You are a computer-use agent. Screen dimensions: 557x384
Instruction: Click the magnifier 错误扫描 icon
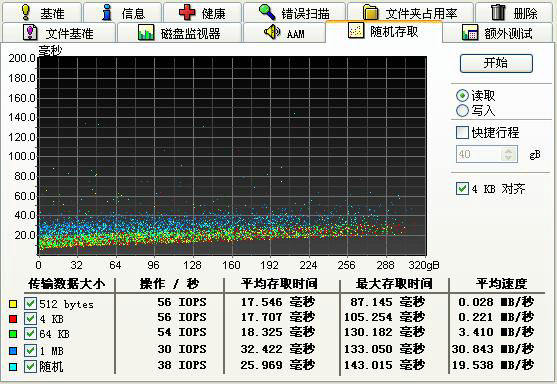pyautogui.click(x=266, y=12)
